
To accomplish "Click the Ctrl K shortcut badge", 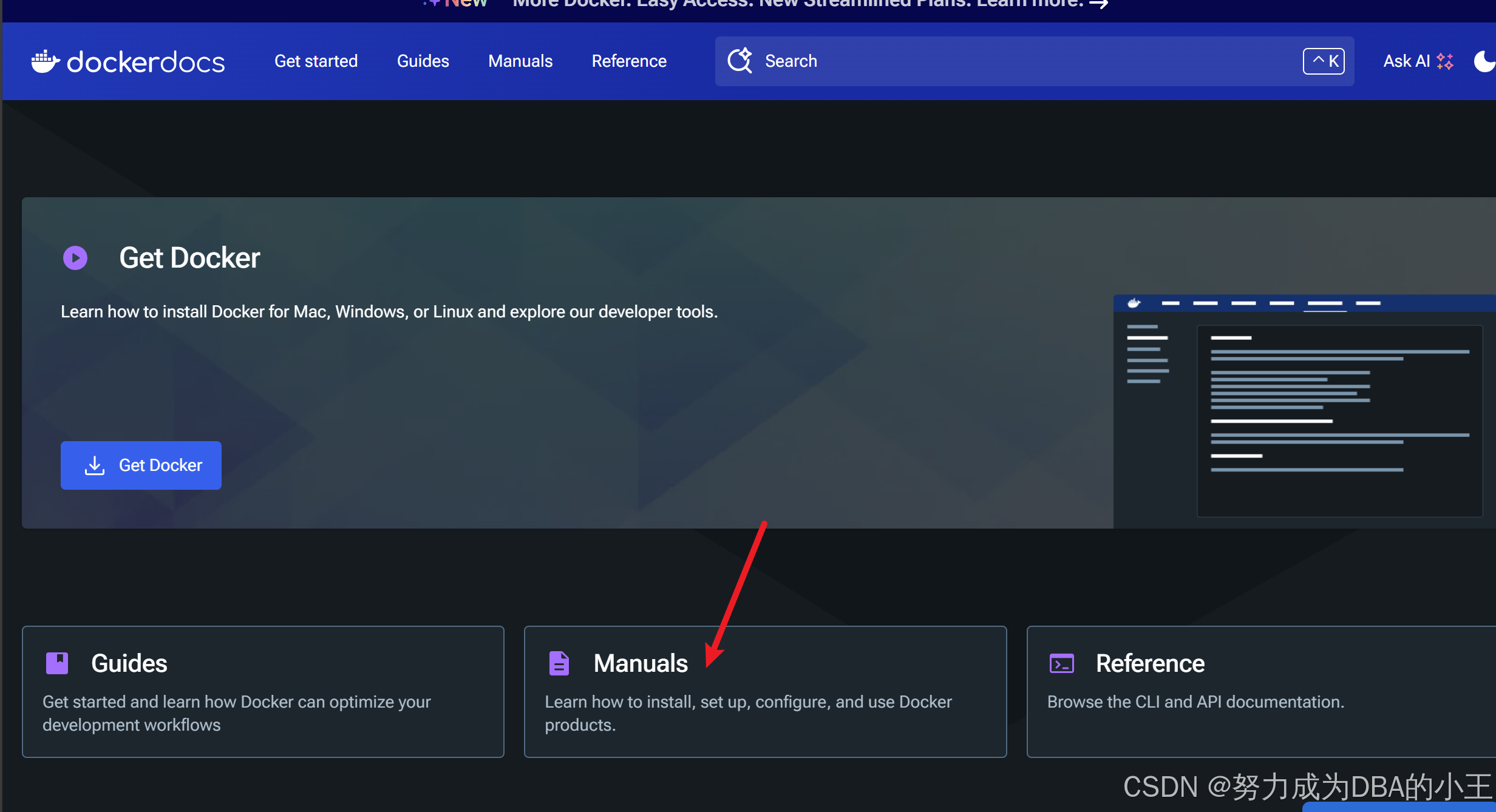I will 1324,61.
